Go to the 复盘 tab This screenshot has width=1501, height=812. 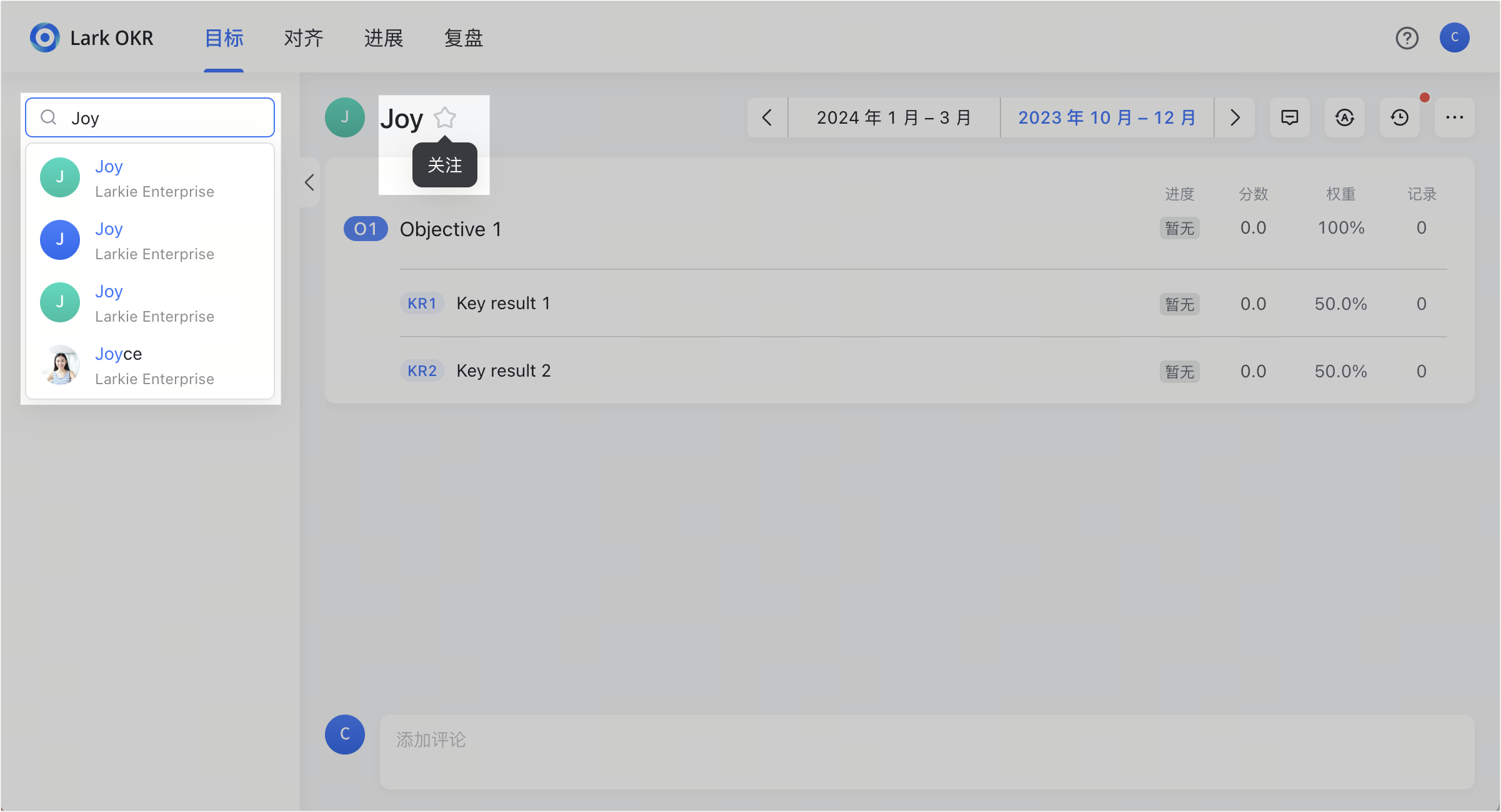[464, 38]
